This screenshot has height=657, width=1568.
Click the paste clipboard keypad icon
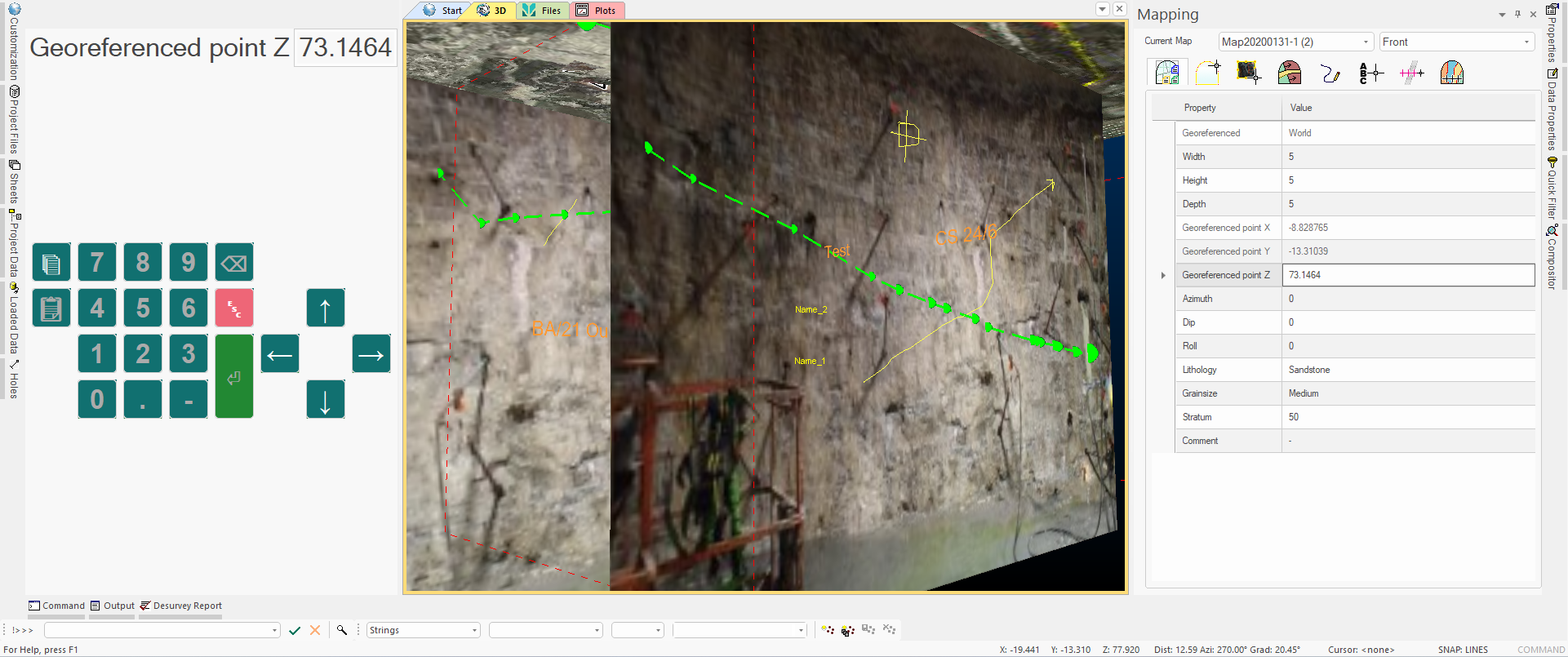tap(51, 309)
